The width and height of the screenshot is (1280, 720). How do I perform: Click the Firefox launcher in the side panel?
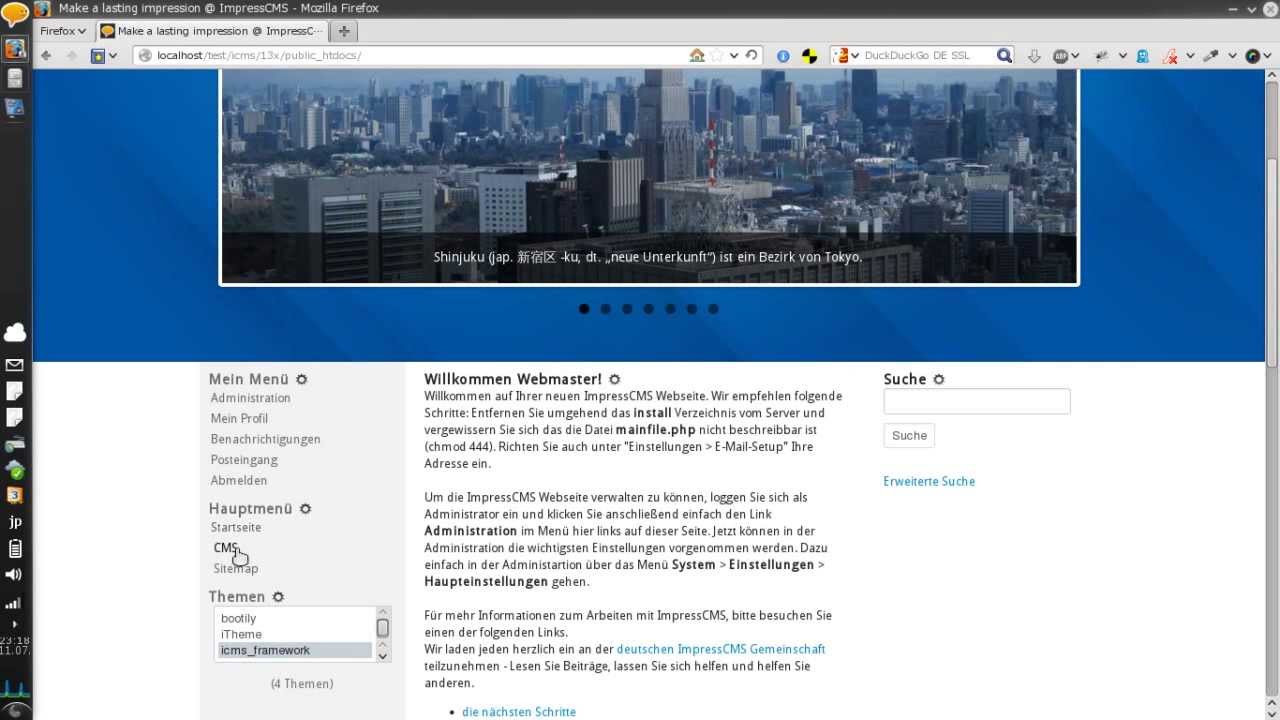[15, 48]
